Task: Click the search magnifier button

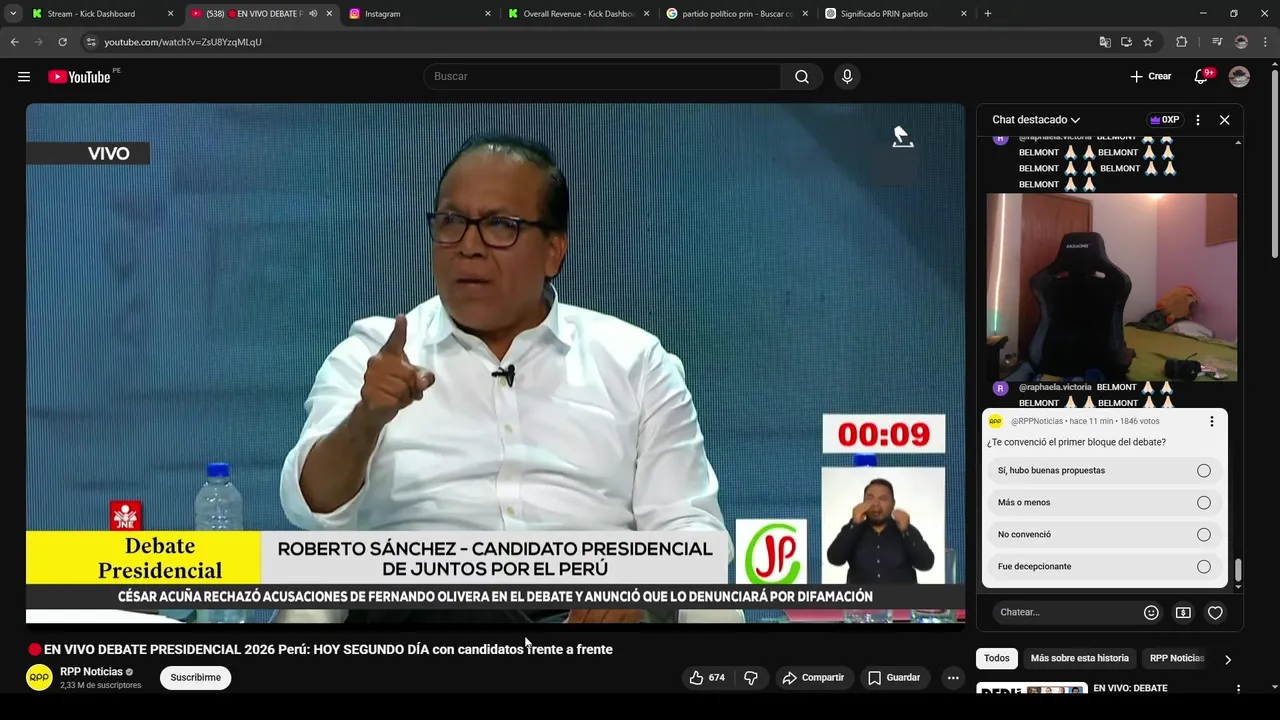Action: [x=802, y=77]
